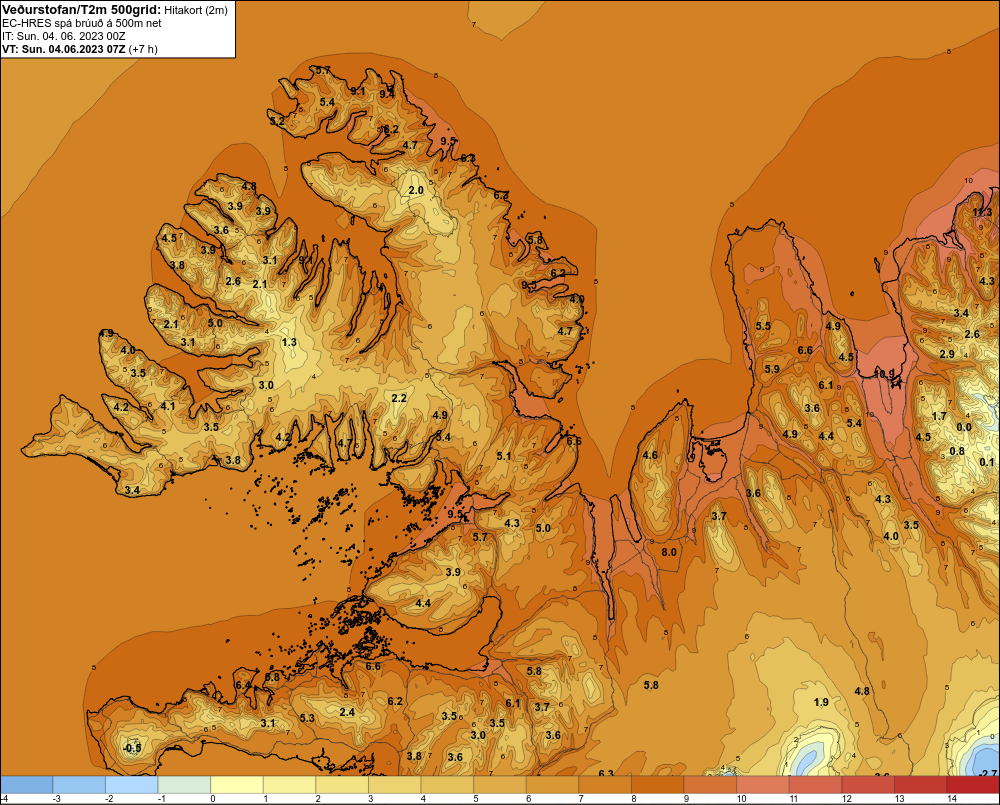1000x805 pixels.
Task: Click the '1.9' temperature value in southeast highlands
Action: coord(821,702)
